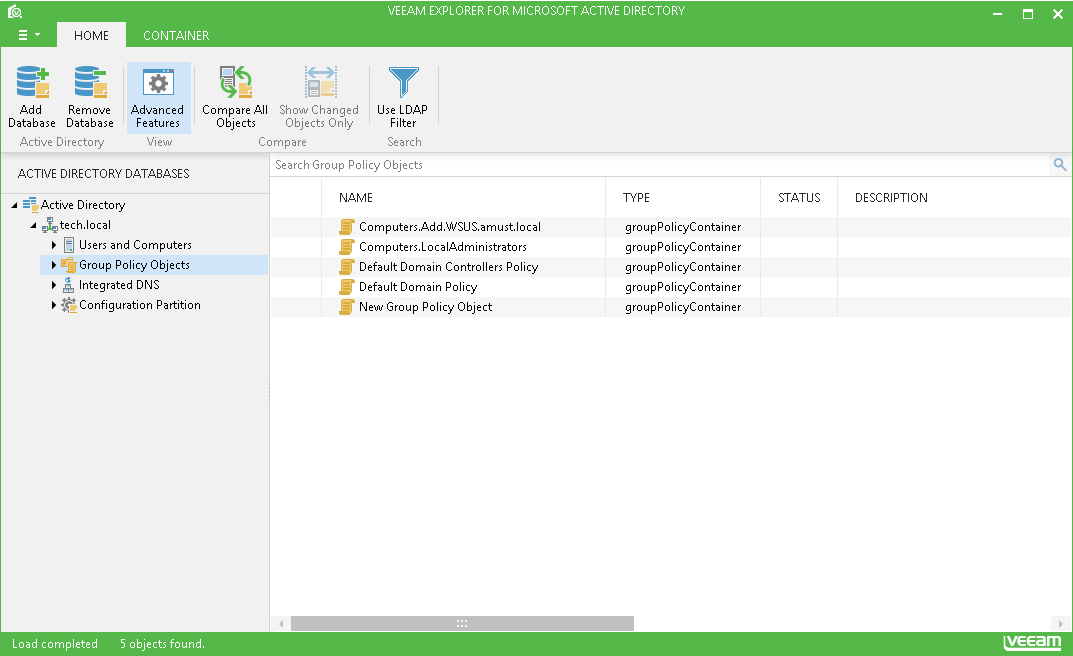Switch to the HOME tab
Viewport: 1073px width, 656px height.
[91, 35]
